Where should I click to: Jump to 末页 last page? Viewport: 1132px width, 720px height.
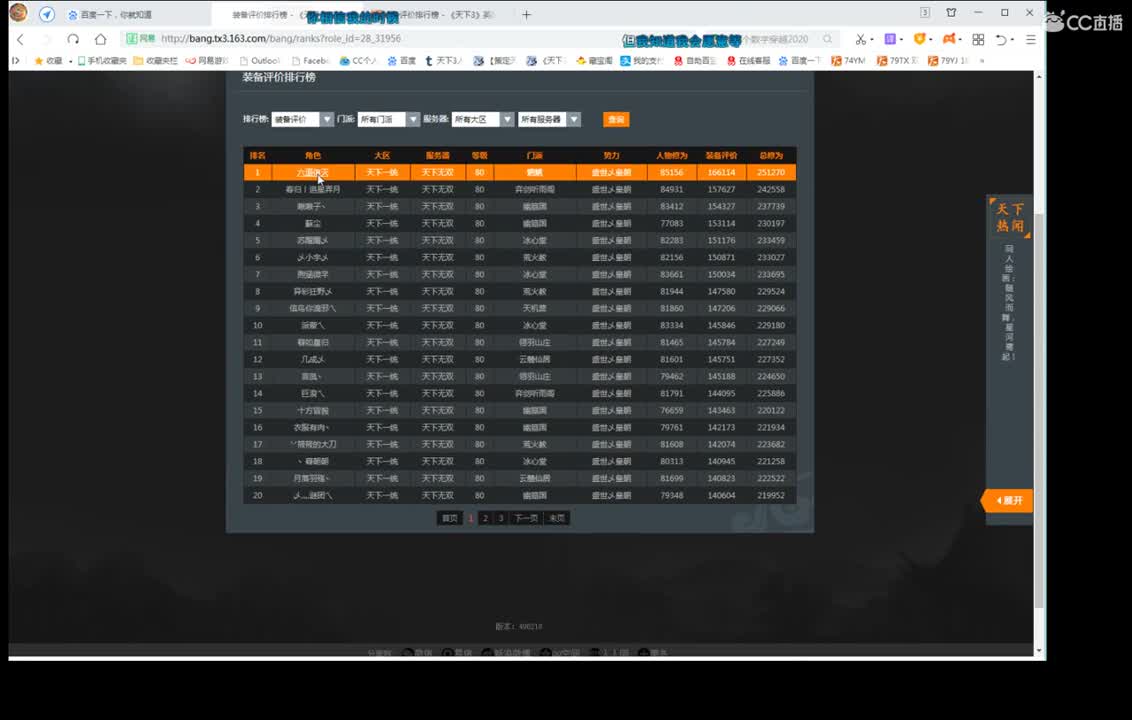(557, 518)
